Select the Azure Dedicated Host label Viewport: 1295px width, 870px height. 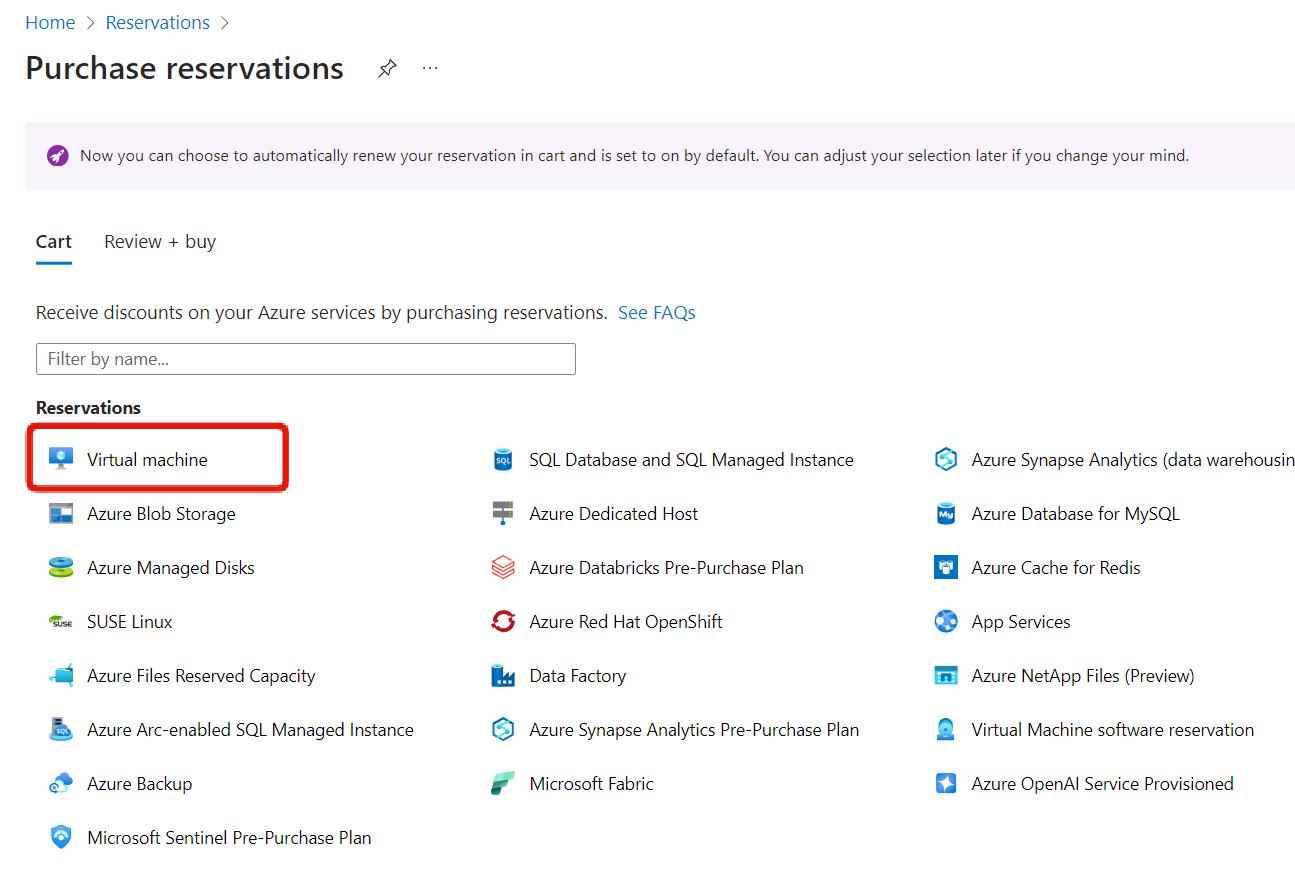pyautogui.click(x=614, y=513)
